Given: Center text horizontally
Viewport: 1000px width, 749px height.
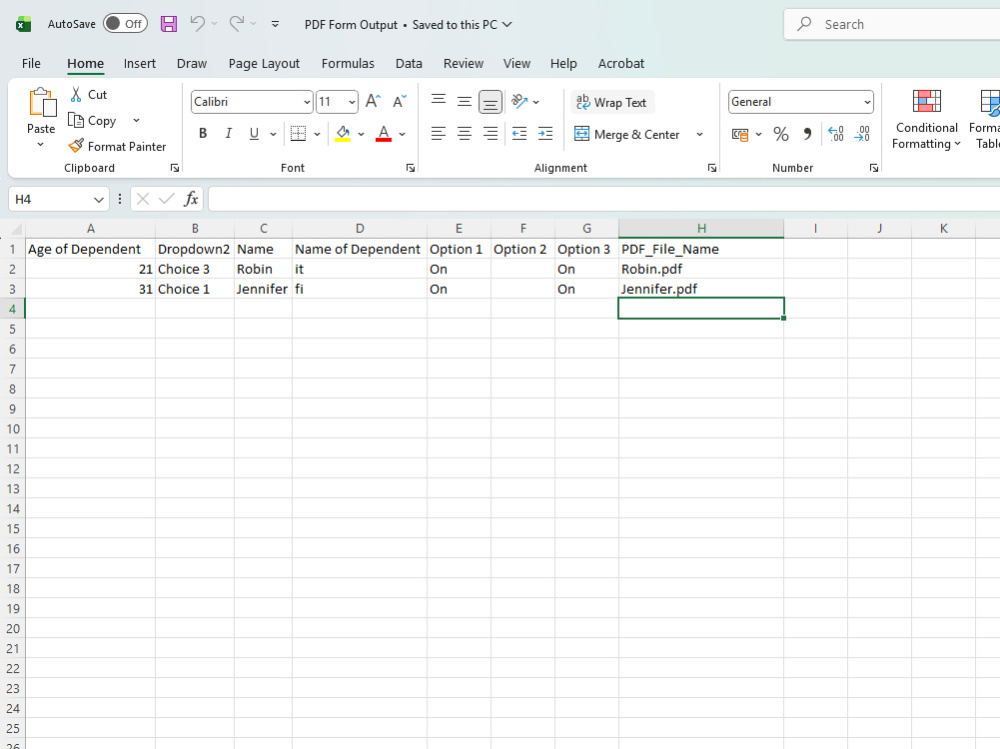Looking at the screenshot, I should 464,133.
